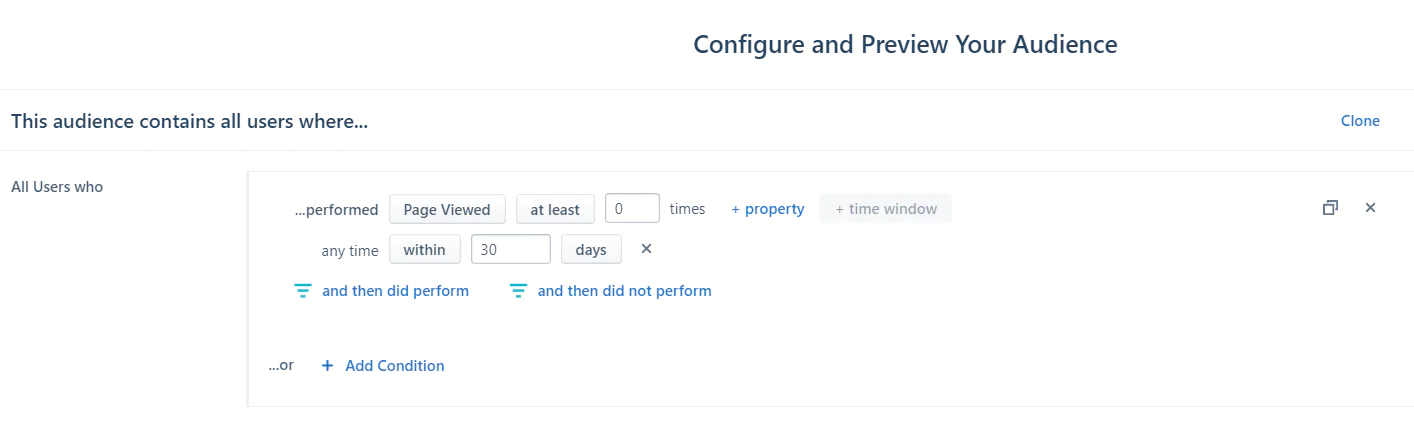This screenshot has height=426, width=1414.
Task: Click the plus icon before Add Condition
Action: pos(327,366)
